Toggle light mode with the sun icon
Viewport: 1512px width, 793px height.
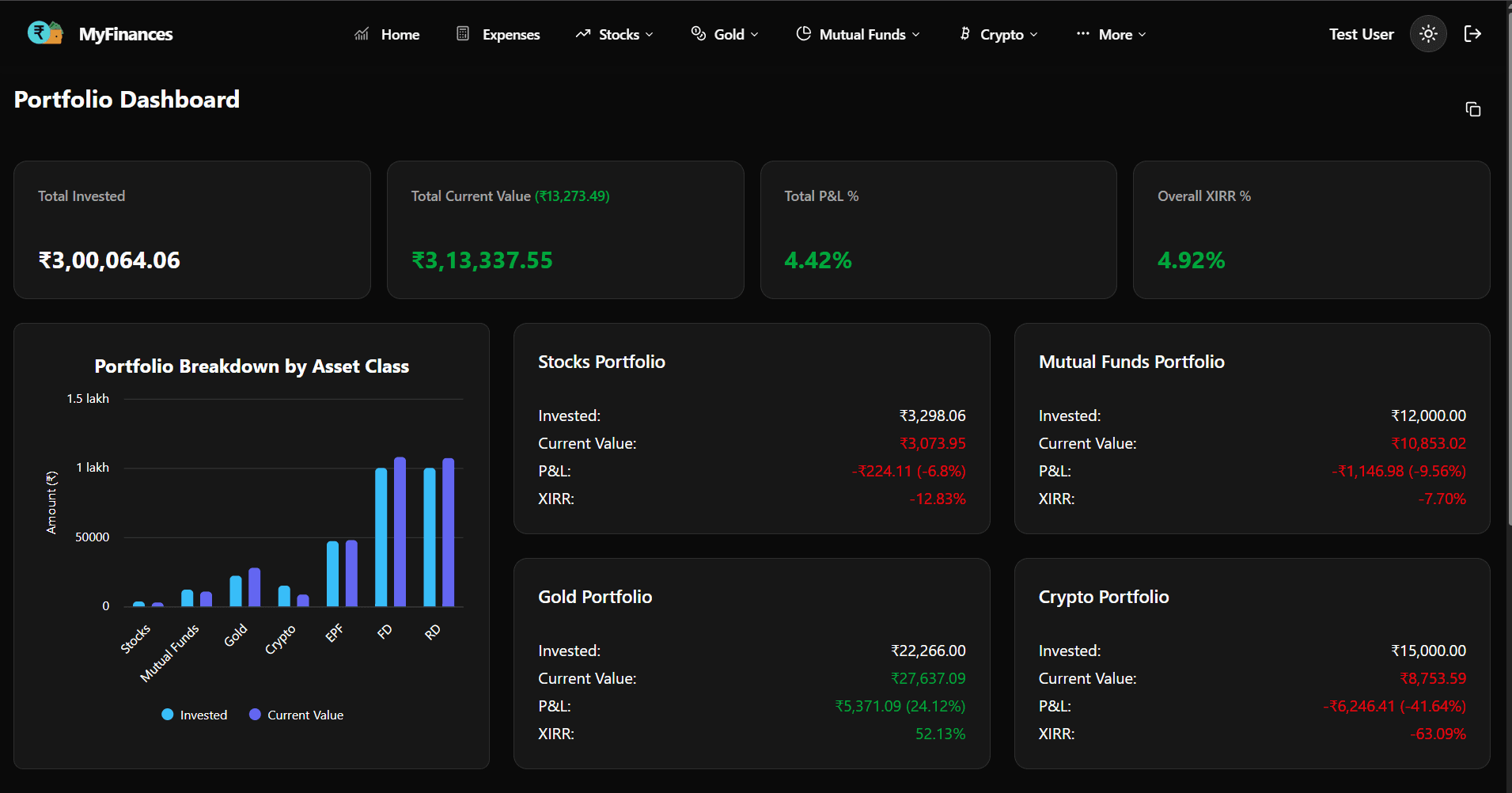click(1427, 33)
